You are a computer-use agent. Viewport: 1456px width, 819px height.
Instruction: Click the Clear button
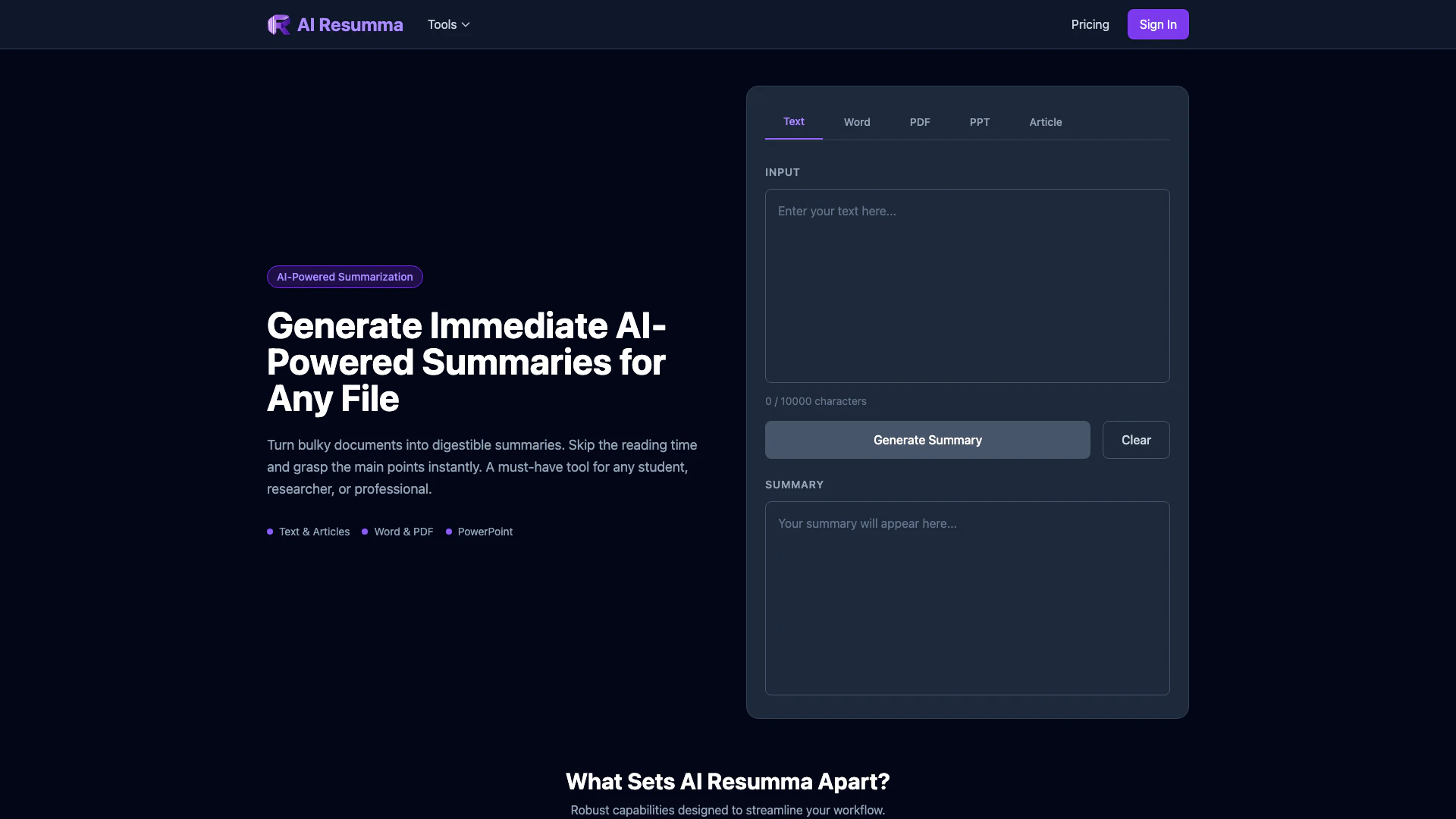[1136, 440]
